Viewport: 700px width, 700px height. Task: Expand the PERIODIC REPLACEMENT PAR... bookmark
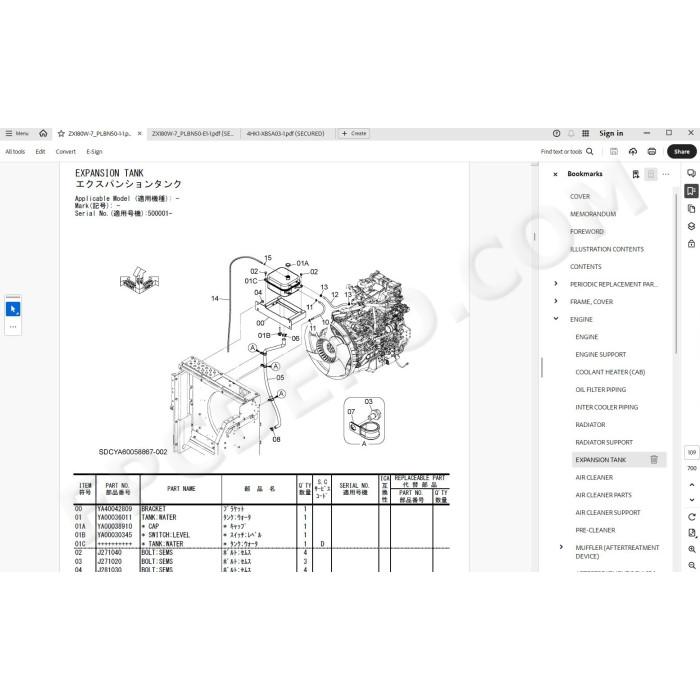pos(556,284)
